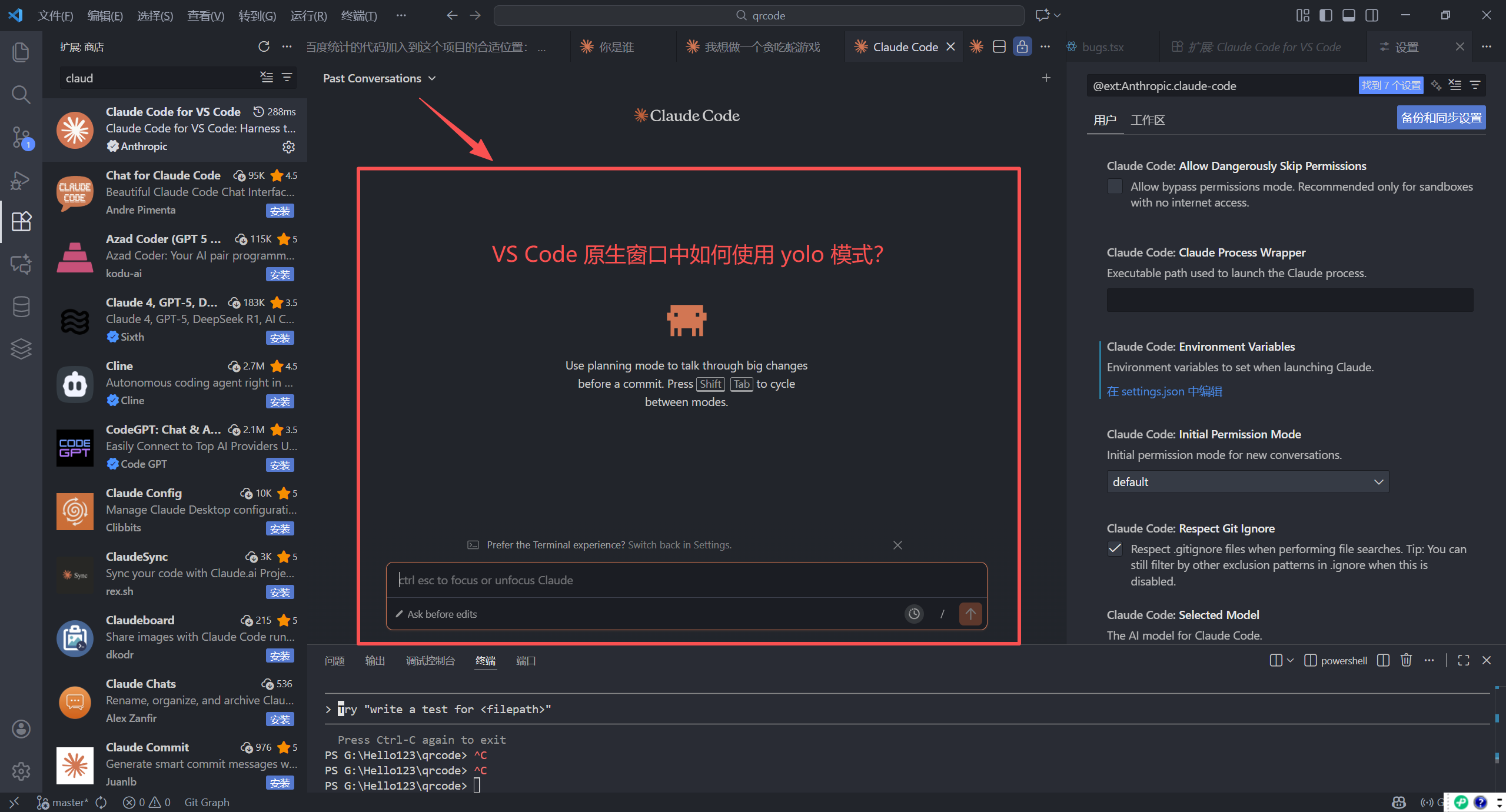Viewport: 1506px width, 812px height.
Task: Install the Cline extension
Action: coord(280,401)
